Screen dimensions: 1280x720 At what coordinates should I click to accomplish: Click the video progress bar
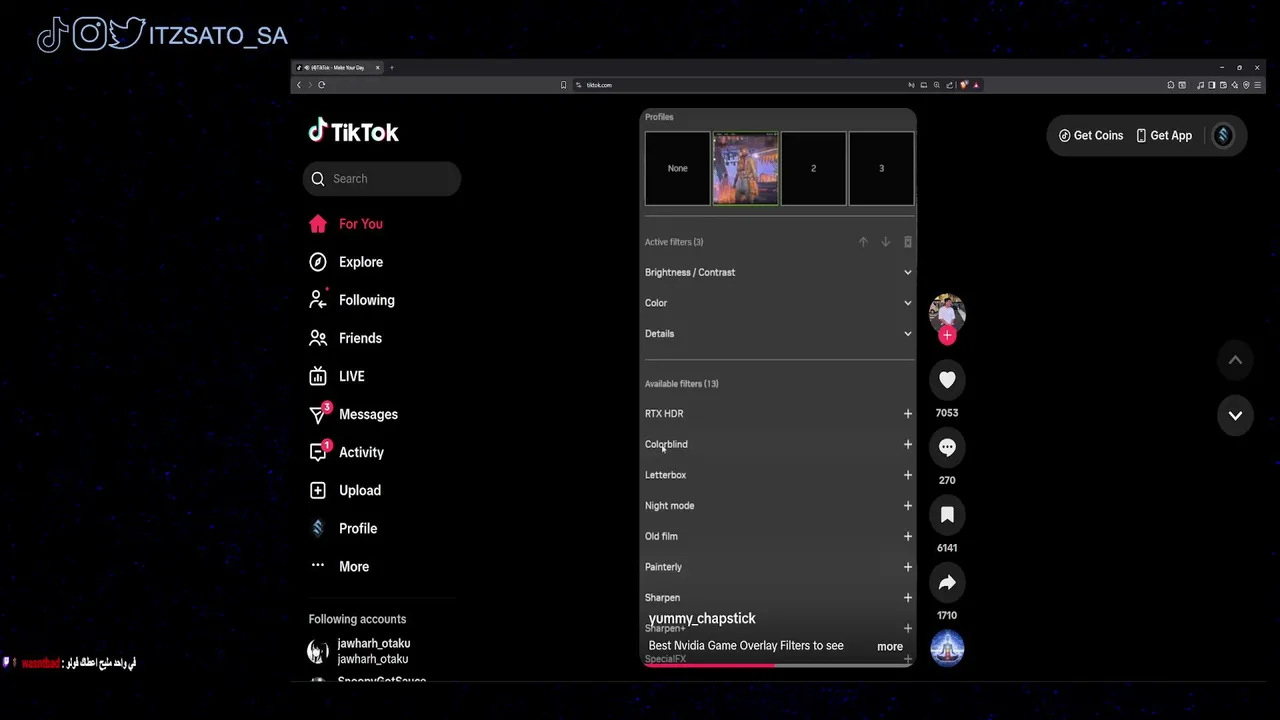coord(778,665)
